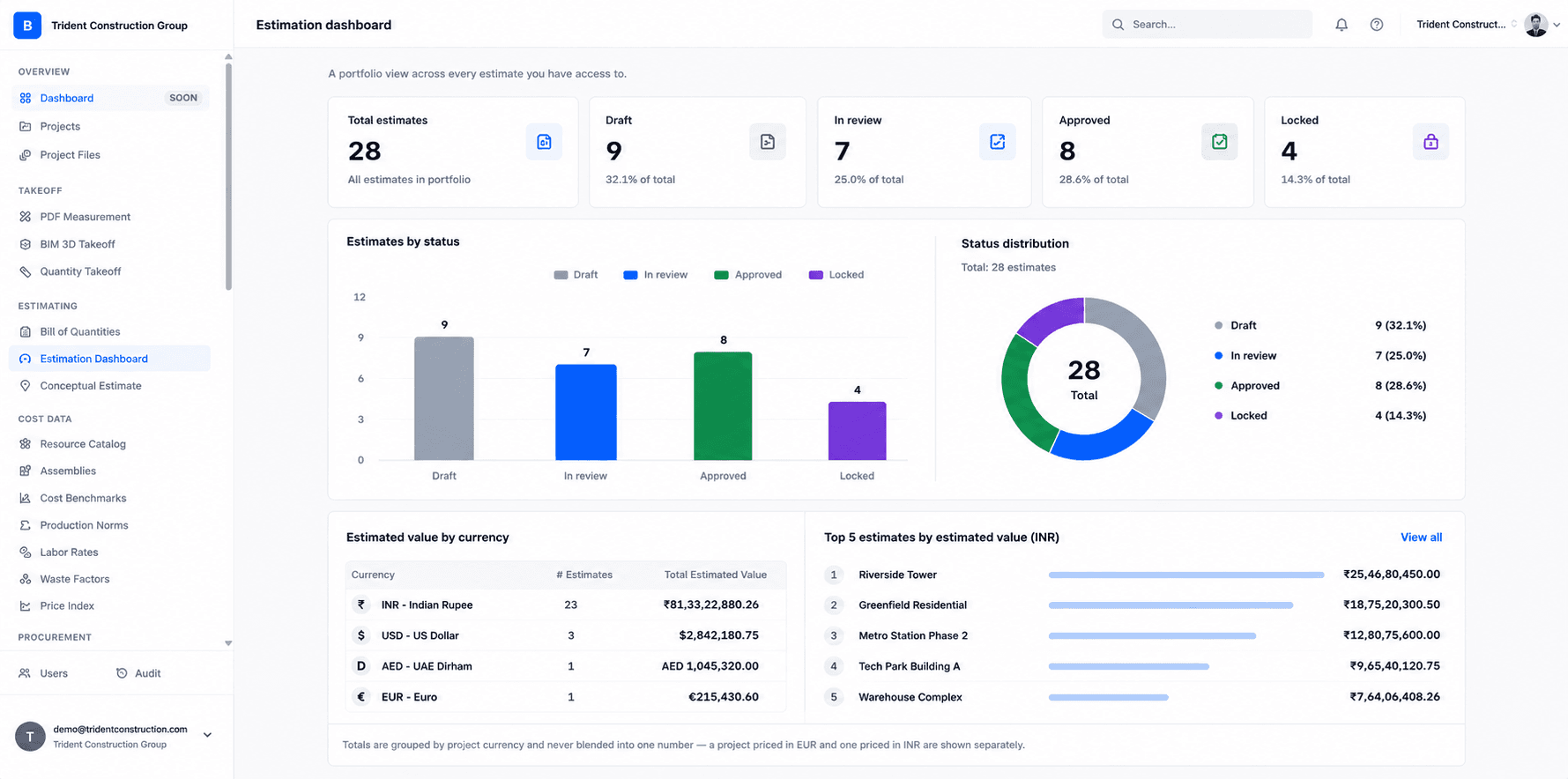Click the blue In review bar in chart
This screenshot has width=1568, height=779.
pyautogui.click(x=586, y=412)
